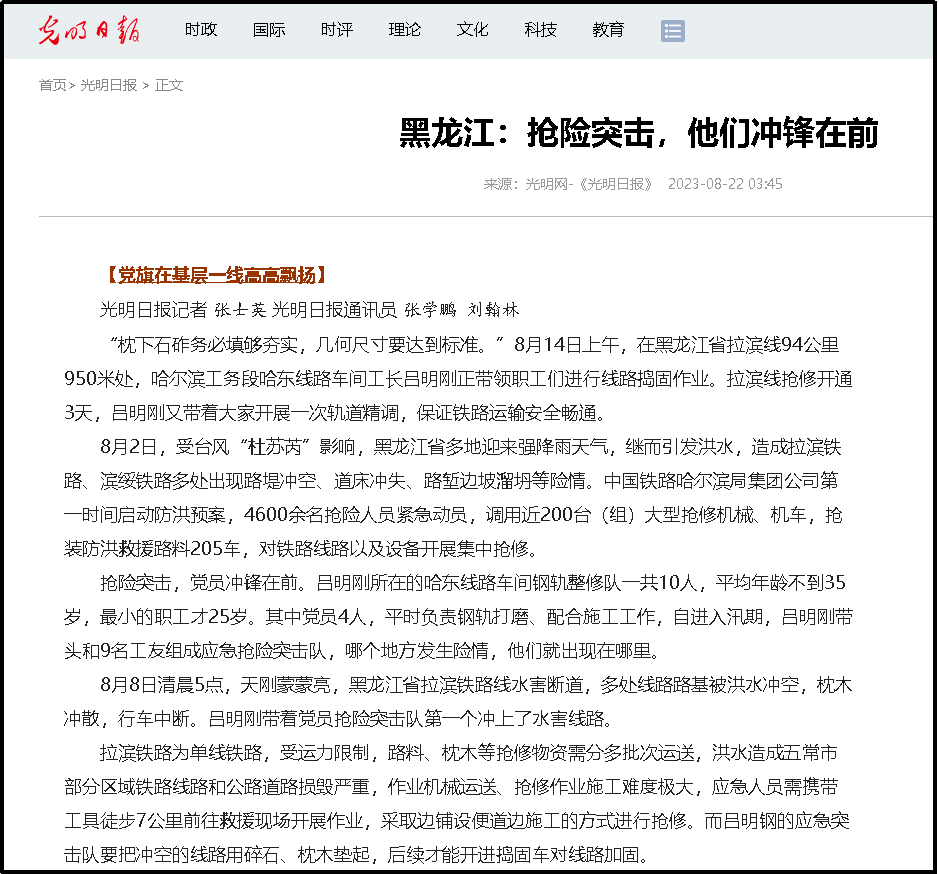
Task: Click the heading 【党旗在基层一线高高飘扬】
Action: tap(215, 276)
